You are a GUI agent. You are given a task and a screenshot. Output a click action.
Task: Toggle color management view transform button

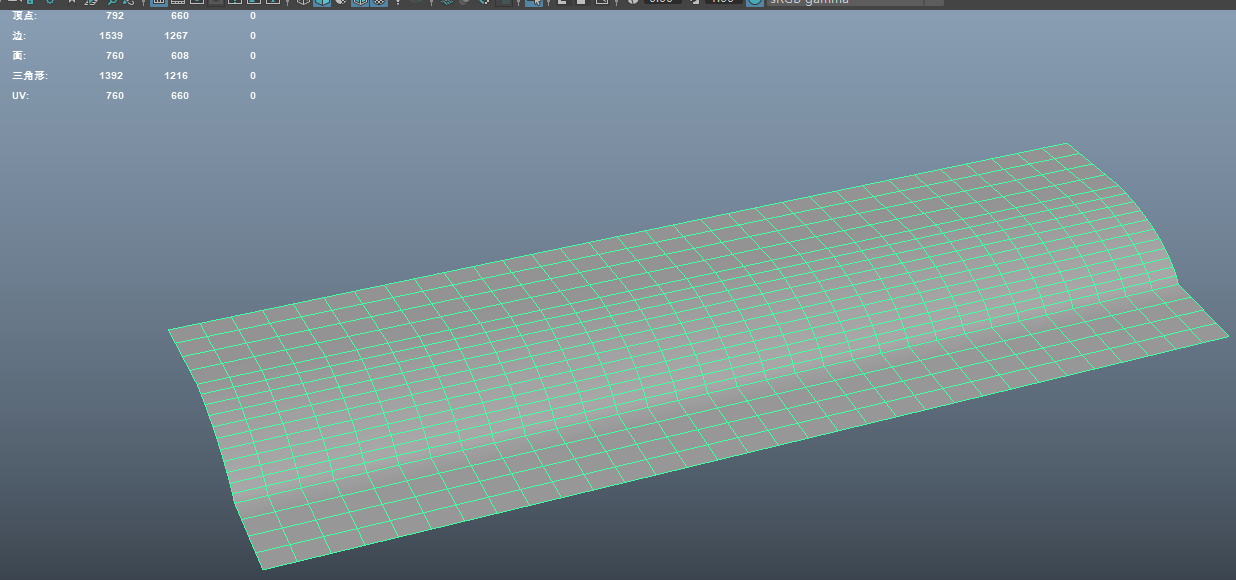[x=754, y=2]
